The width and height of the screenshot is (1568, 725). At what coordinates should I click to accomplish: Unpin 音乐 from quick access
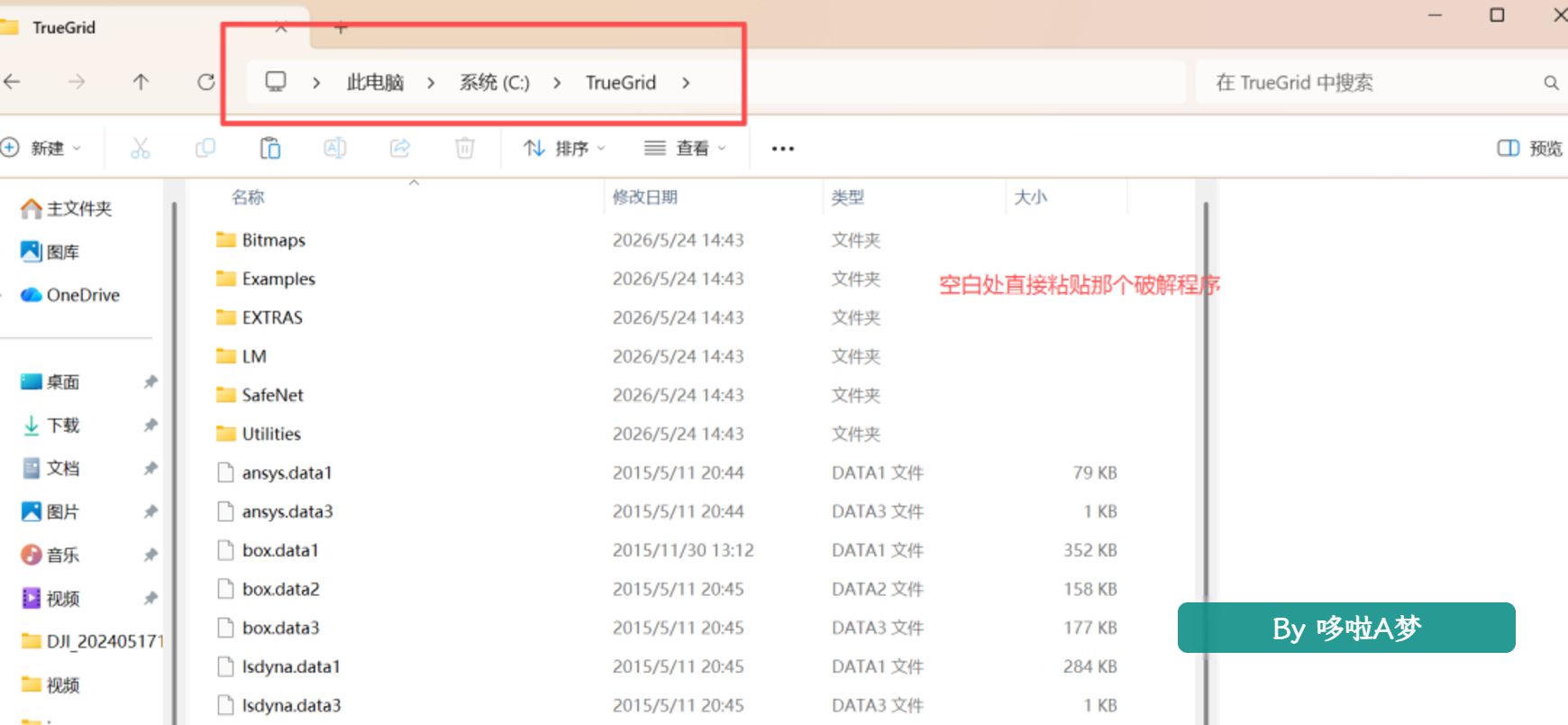pyautogui.click(x=150, y=555)
